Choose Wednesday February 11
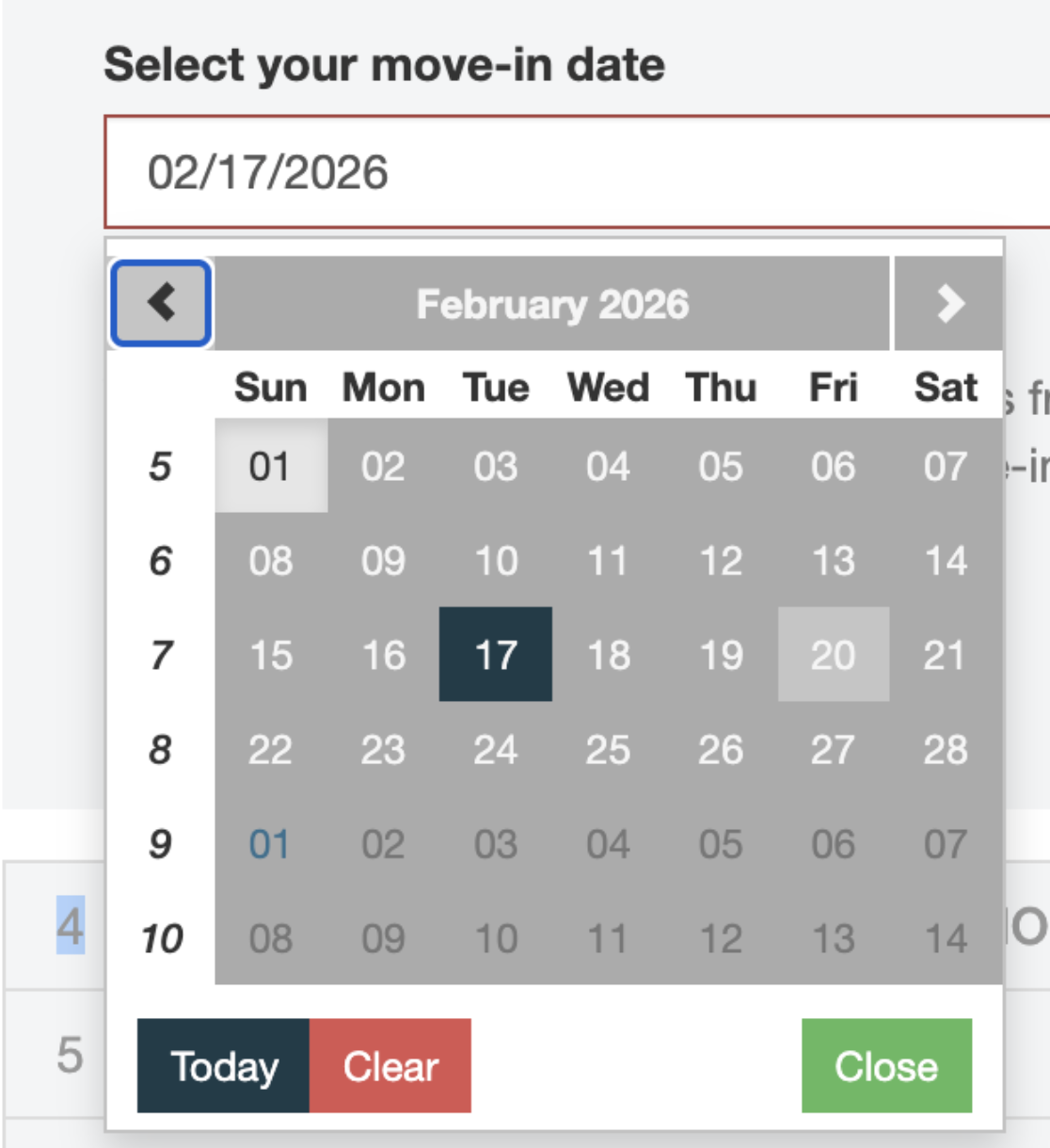Screen dimensions: 1050x1148 [x=608, y=561]
